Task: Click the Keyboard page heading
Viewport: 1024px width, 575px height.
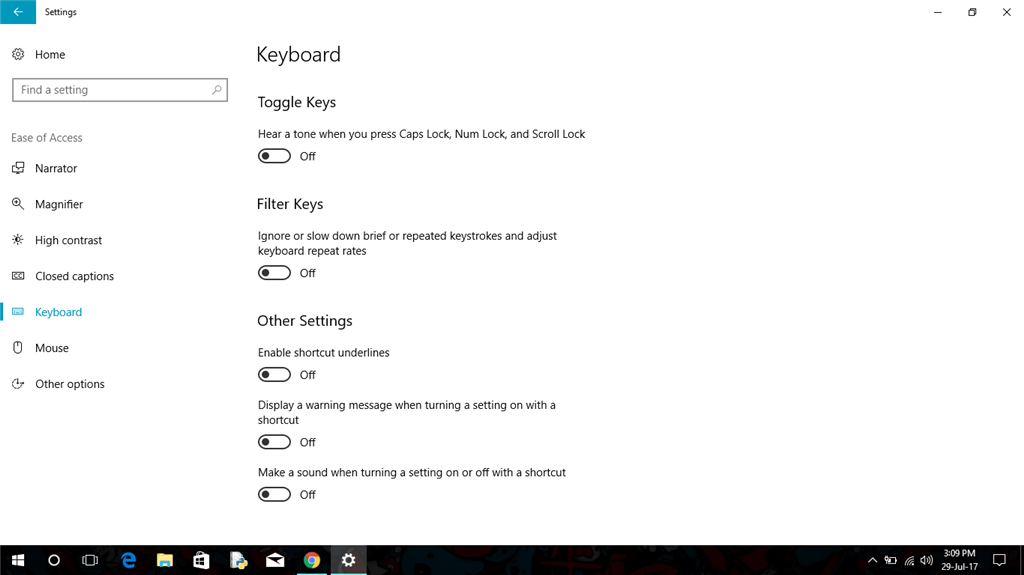Action: click(298, 54)
